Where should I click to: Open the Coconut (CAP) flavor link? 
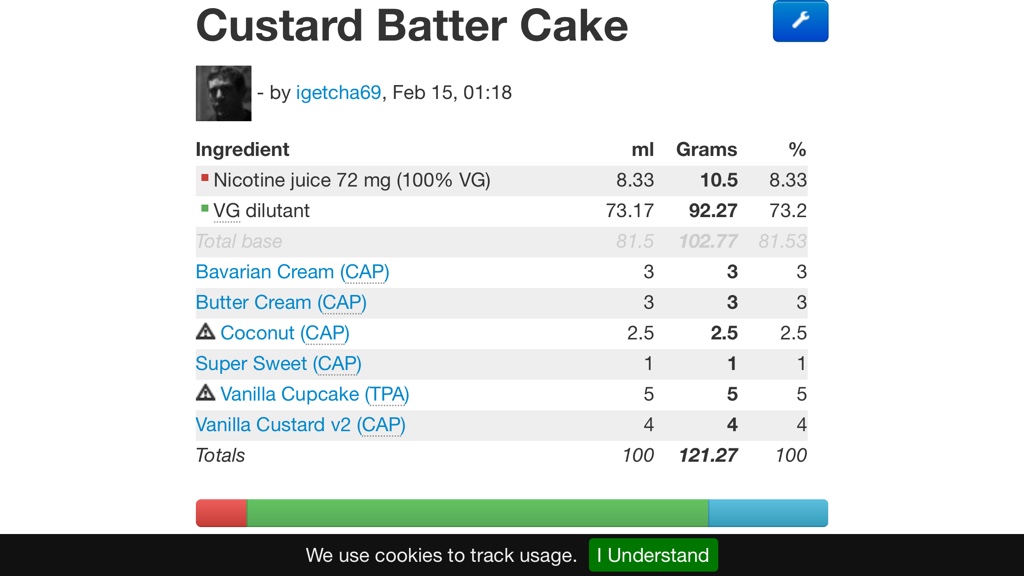click(285, 333)
